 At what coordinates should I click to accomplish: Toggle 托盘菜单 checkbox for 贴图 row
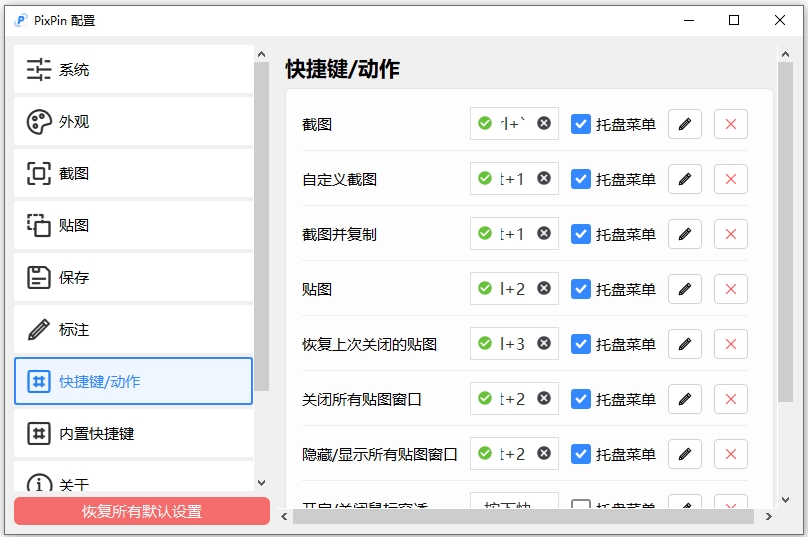(x=581, y=289)
